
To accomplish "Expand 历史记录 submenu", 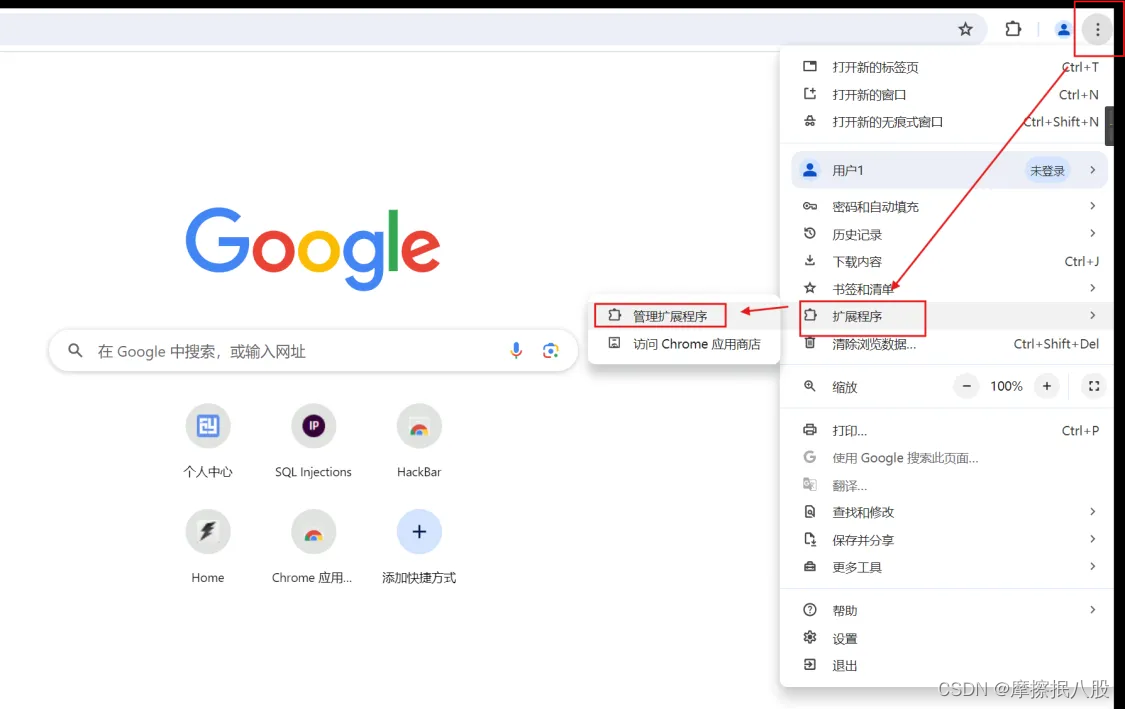I will [x=949, y=234].
